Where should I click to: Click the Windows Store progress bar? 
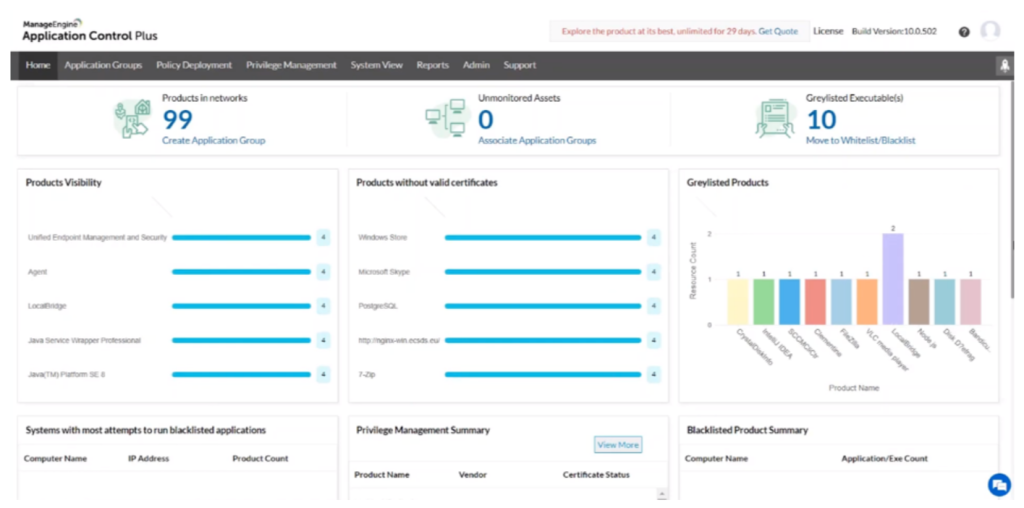click(542, 238)
